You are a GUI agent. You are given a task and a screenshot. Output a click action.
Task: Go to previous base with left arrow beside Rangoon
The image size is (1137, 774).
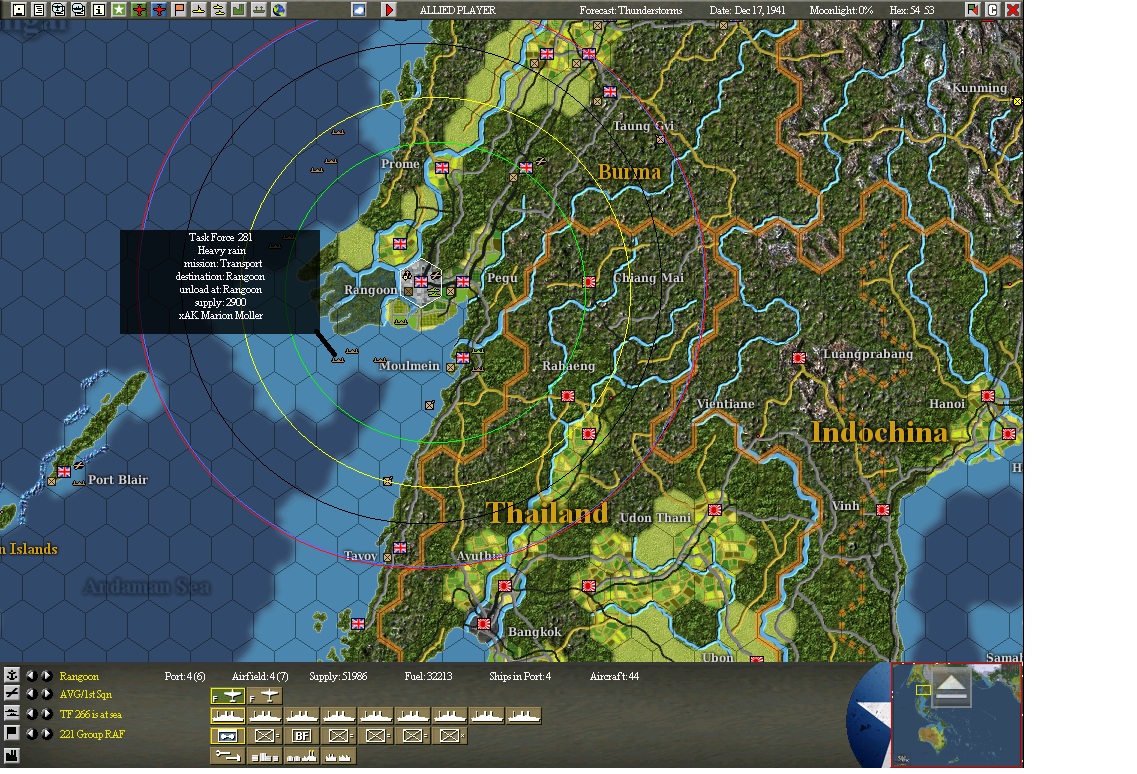[x=31, y=675]
